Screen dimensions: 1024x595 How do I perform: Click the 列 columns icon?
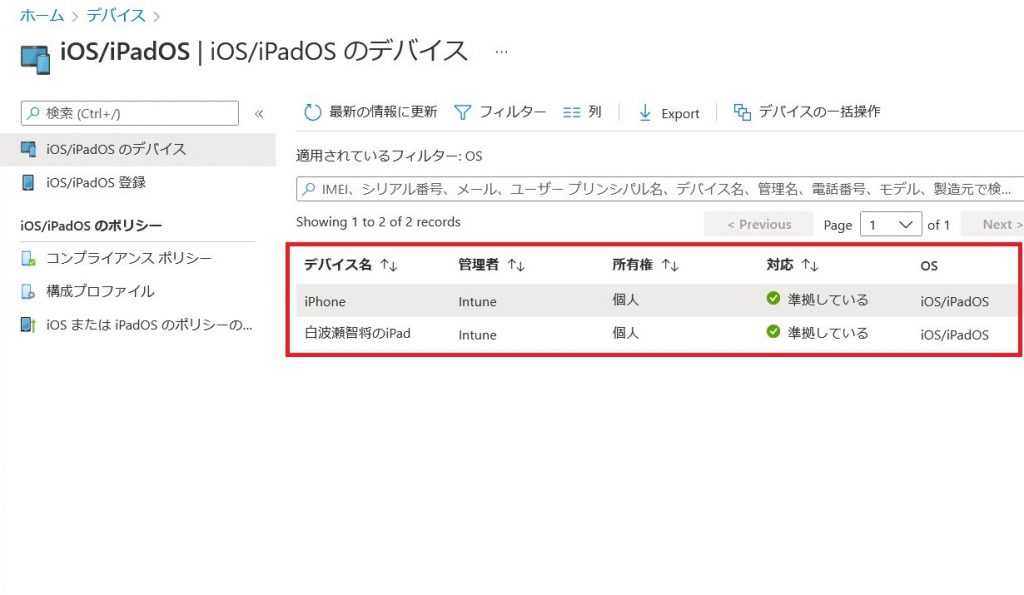(571, 112)
